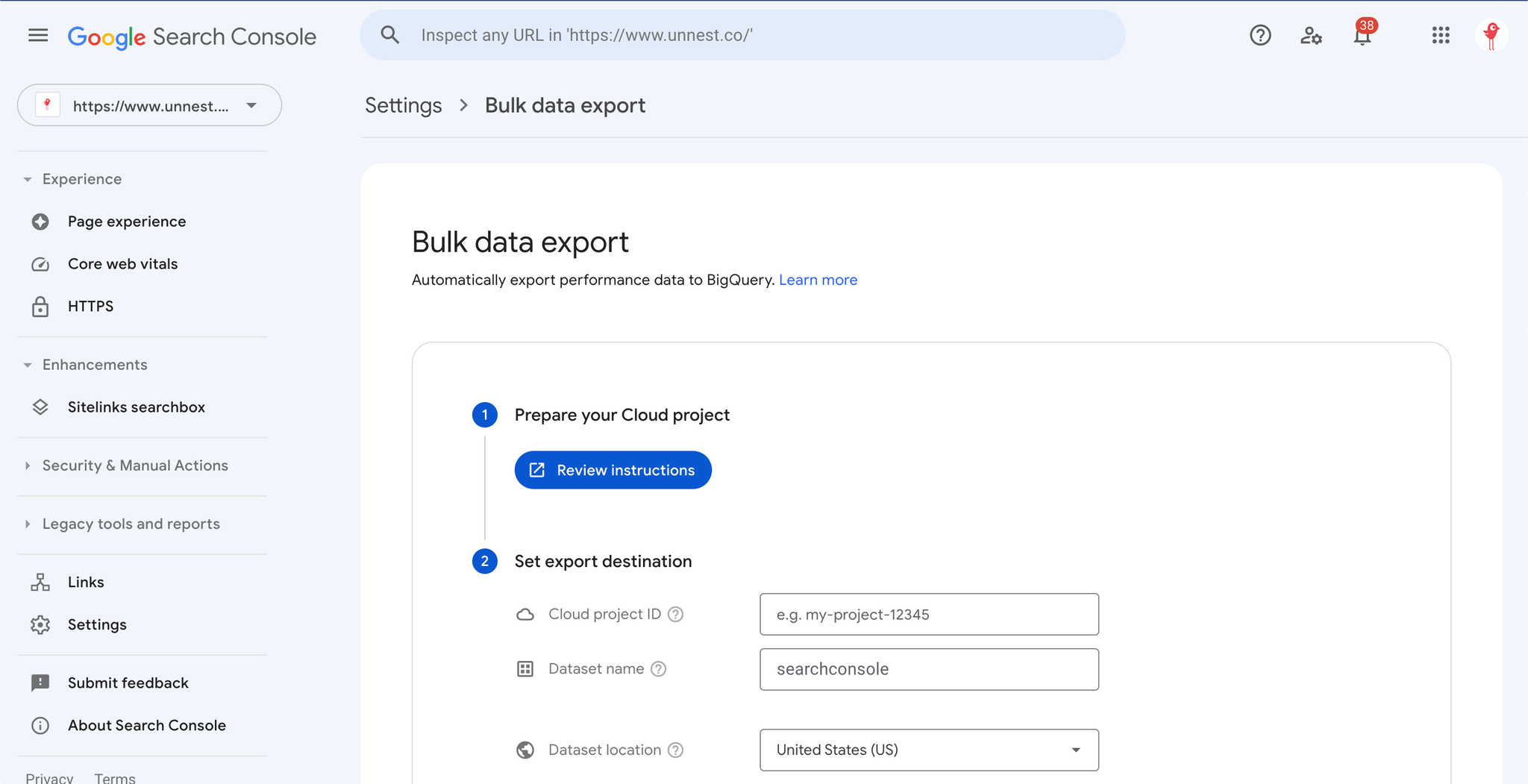Click the Links network icon
Image resolution: width=1528 pixels, height=784 pixels.
(x=40, y=583)
